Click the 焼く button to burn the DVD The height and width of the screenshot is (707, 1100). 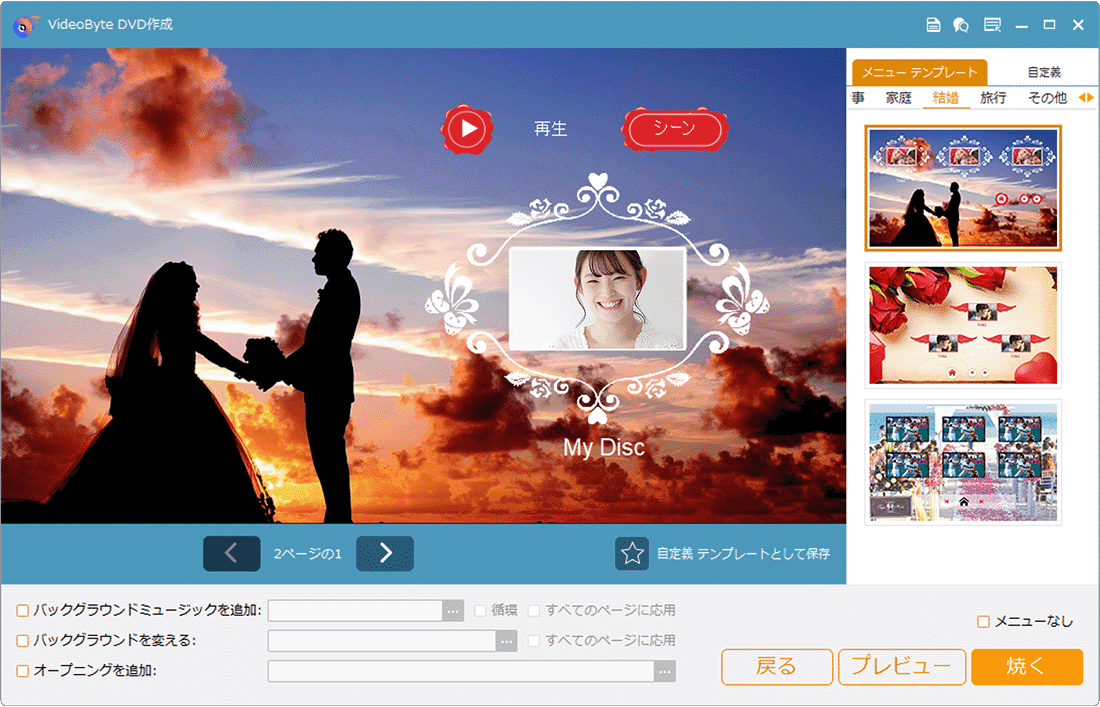point(1027,667)
